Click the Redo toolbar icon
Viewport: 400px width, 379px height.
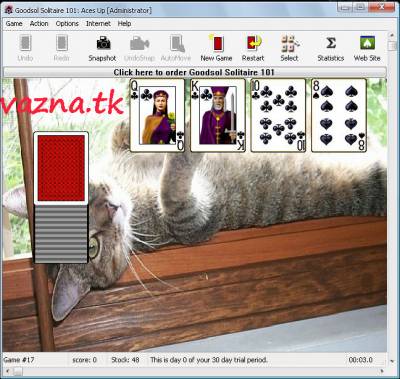tap(62, 44)
